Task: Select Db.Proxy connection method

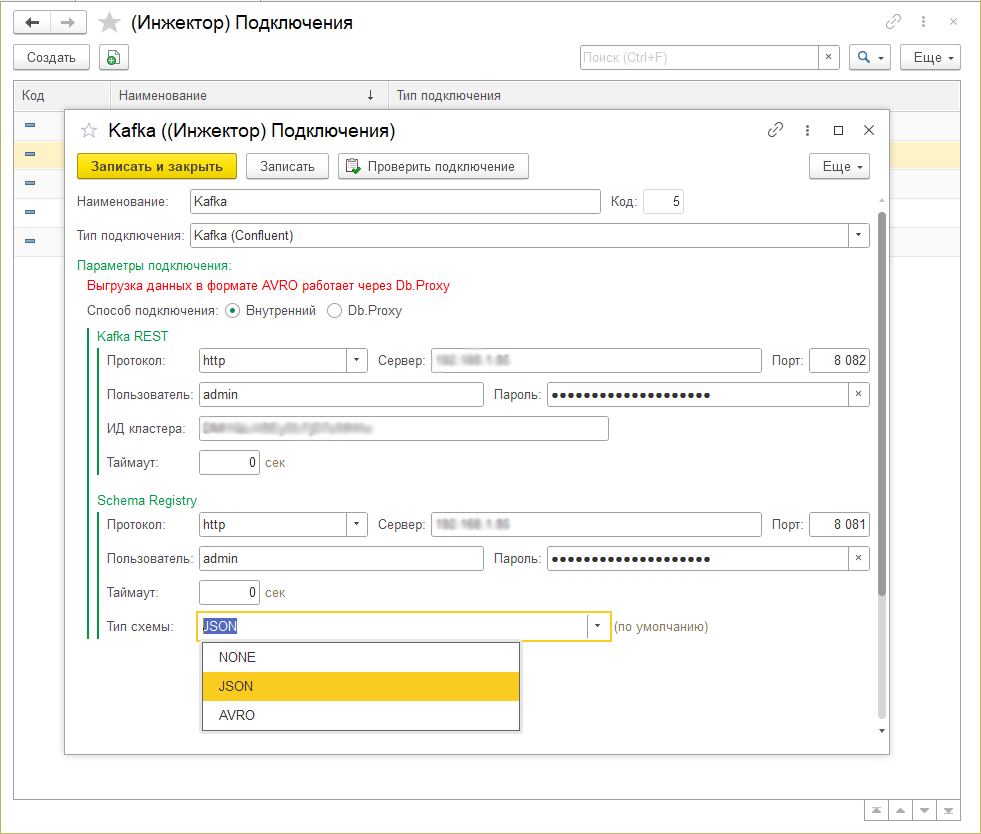Action: coord(335,310)
